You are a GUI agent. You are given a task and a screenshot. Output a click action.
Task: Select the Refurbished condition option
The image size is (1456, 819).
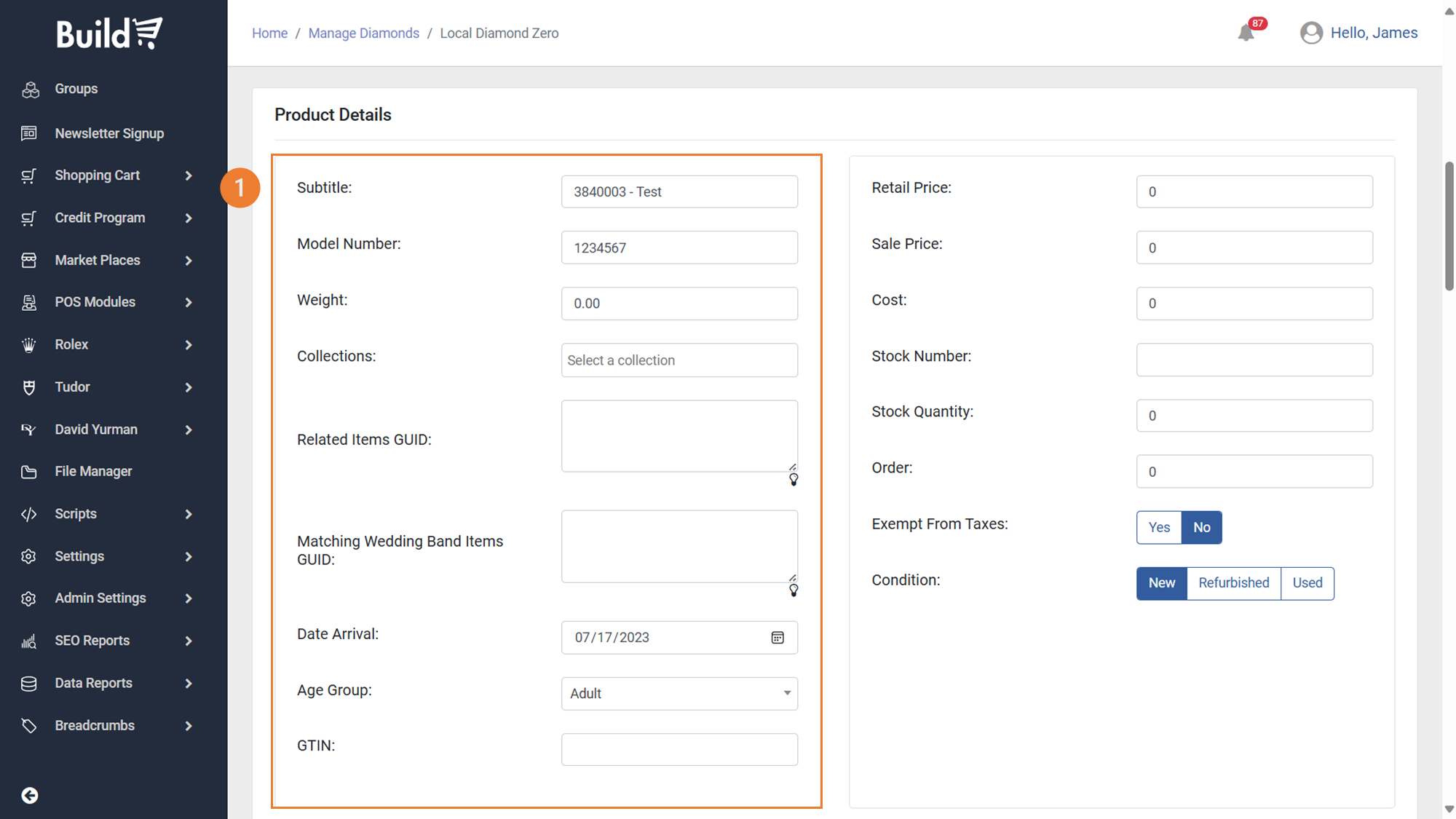[x=1233, y=583]
